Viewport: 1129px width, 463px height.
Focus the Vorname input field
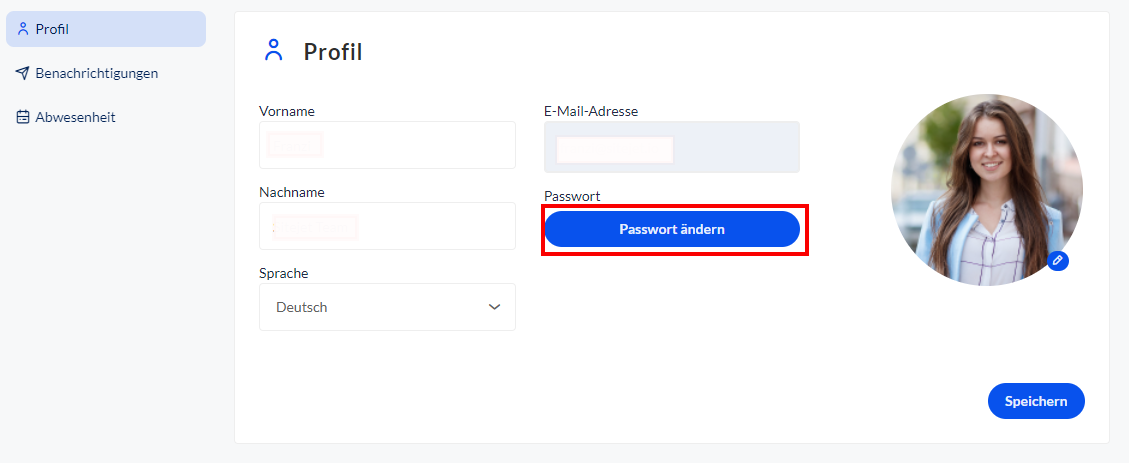(387, 145)
